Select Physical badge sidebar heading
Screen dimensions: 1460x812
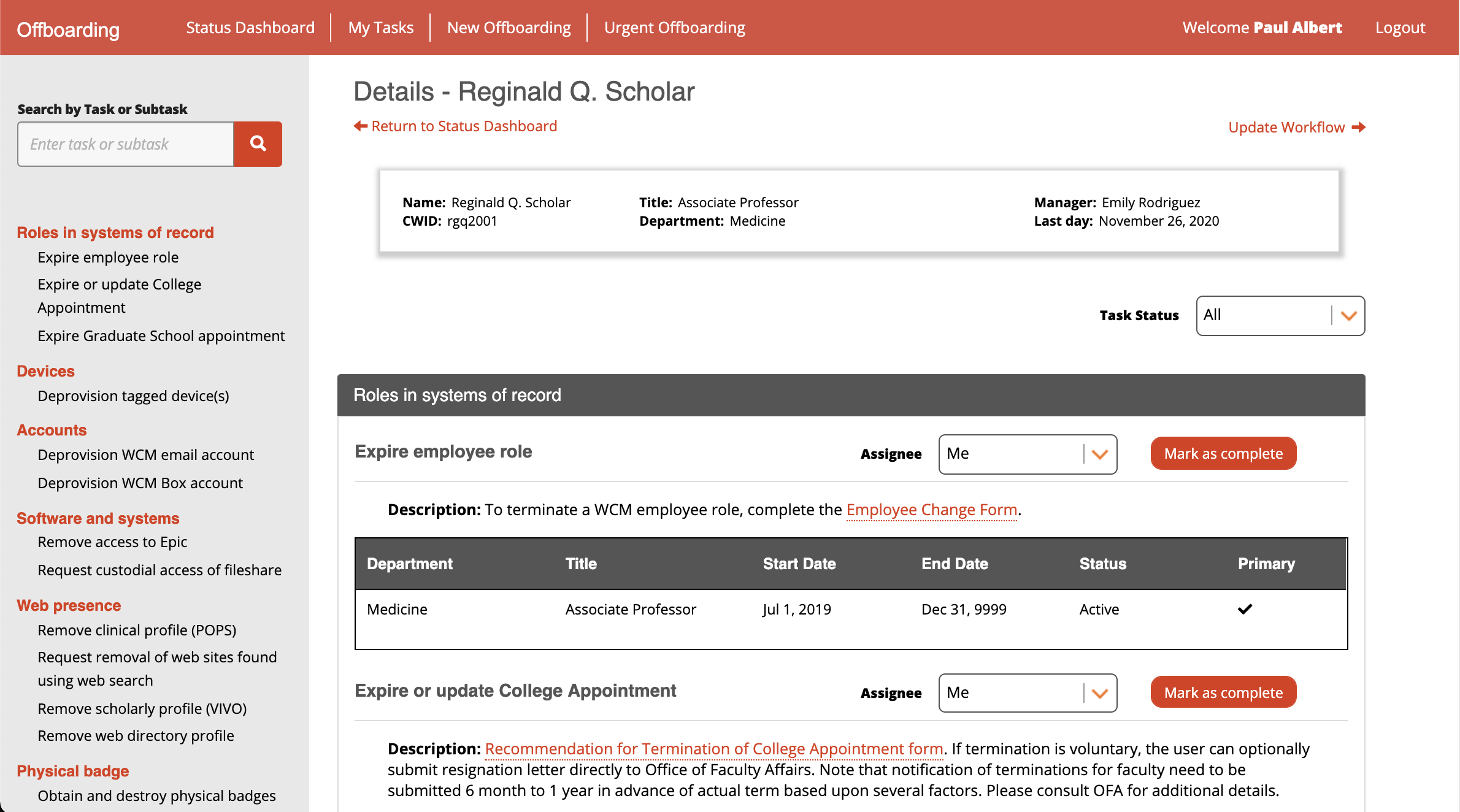[72, 771]
